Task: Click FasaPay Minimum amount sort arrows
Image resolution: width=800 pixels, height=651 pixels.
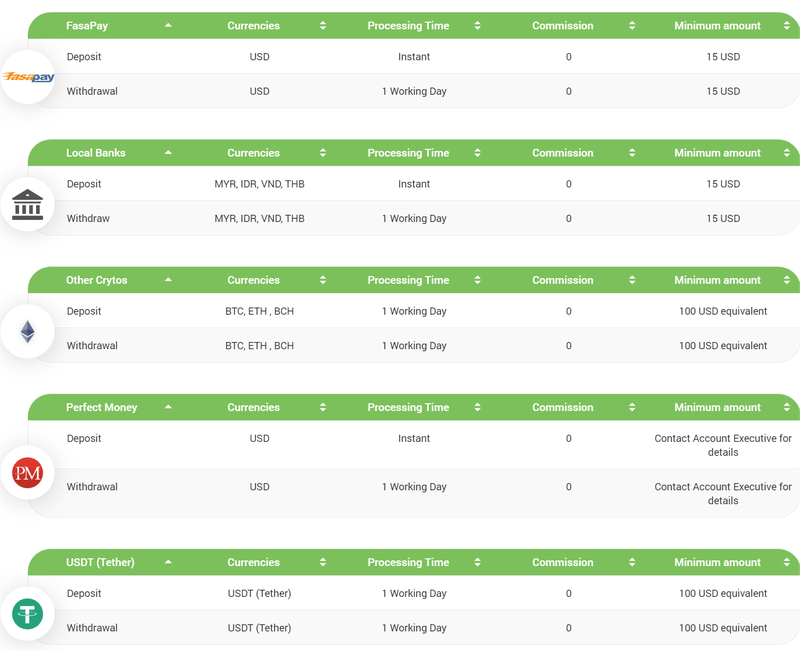Action: click(x=786, y=26)
